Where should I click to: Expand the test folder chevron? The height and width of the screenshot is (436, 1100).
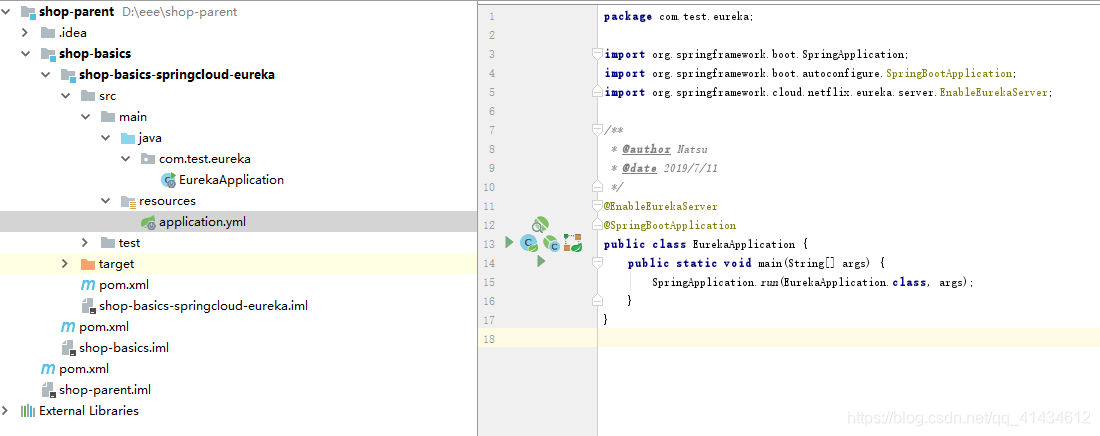(x=85, y=243)
